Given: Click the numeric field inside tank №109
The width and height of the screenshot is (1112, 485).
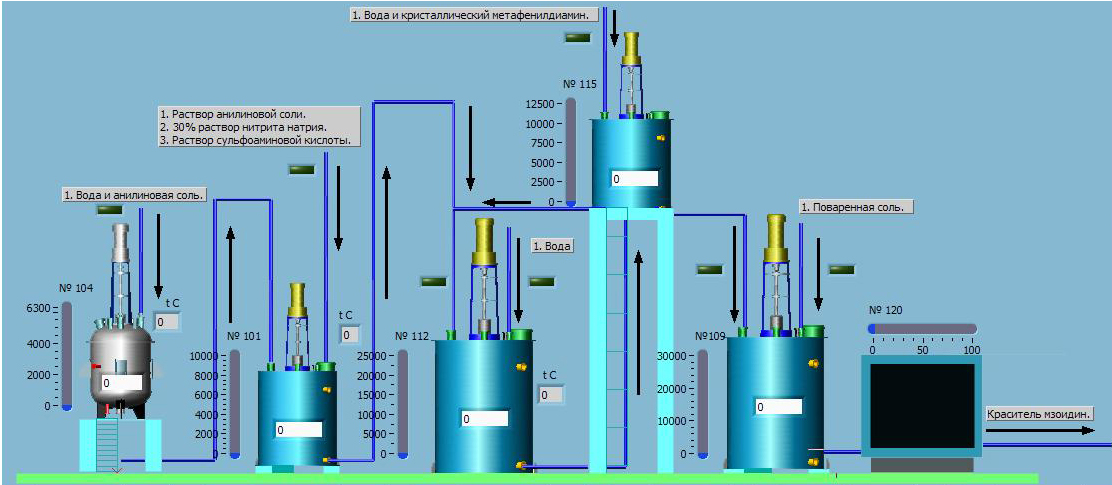Looking at the screenshot, I should point(778,406).
